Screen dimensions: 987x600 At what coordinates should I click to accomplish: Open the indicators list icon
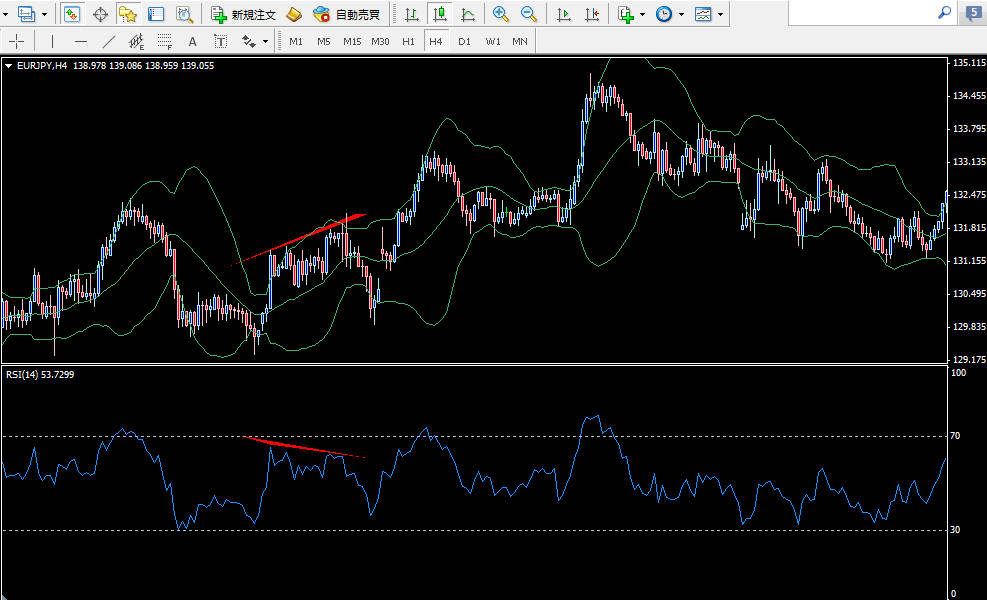click(x=625, y=14)
